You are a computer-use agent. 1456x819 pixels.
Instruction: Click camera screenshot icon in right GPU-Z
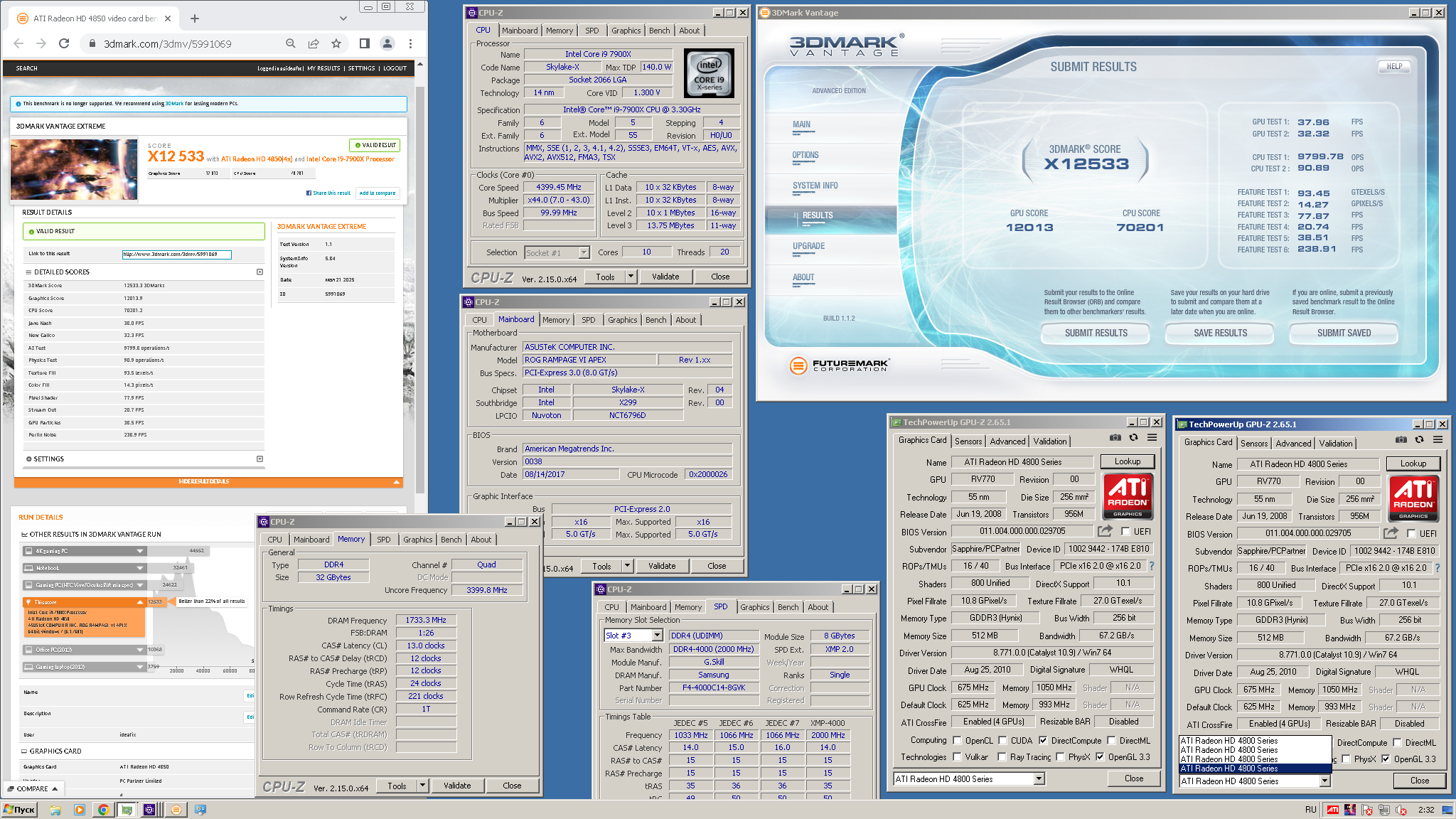tap(1401, 440)
